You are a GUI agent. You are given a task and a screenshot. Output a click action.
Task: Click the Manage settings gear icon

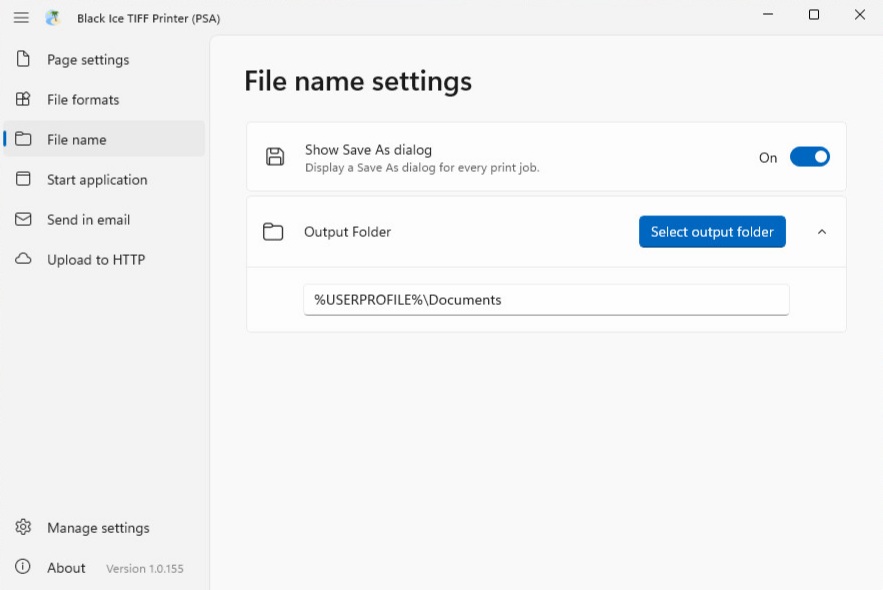pyautogui.click(x=23, y=527)
